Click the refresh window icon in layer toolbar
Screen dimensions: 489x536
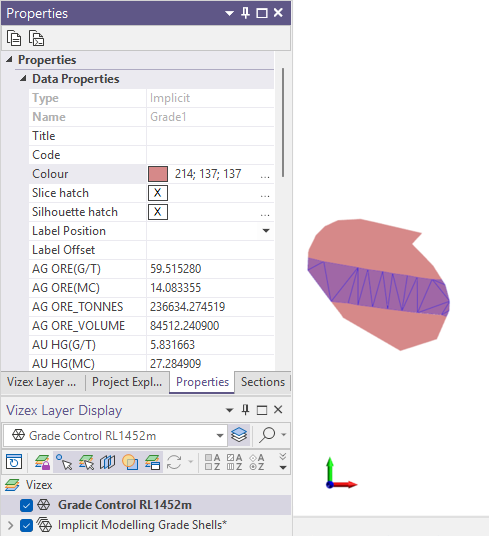pyautogui.click(x=14, y=462)
